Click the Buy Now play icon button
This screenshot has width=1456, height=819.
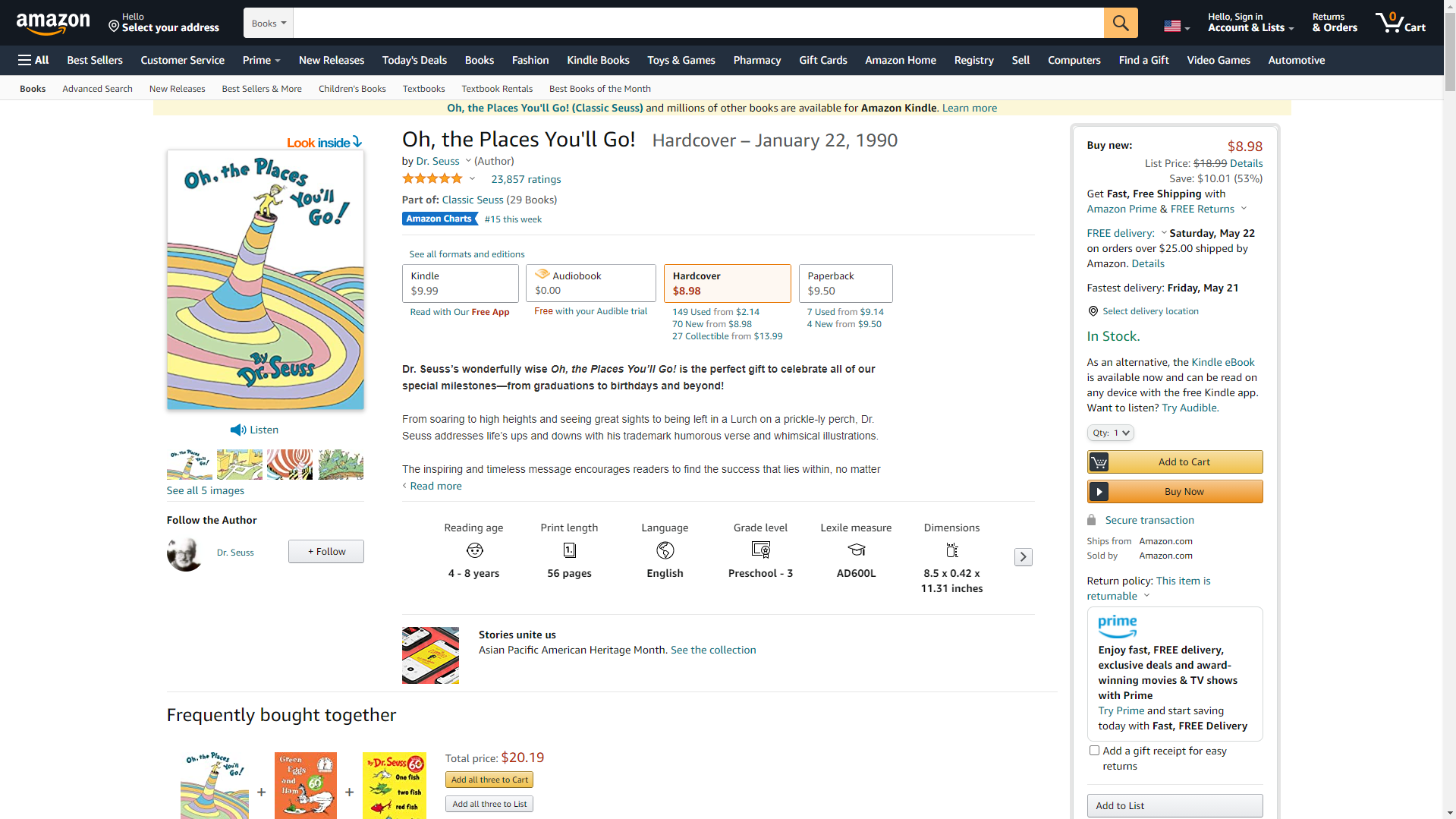(1099, 492)
